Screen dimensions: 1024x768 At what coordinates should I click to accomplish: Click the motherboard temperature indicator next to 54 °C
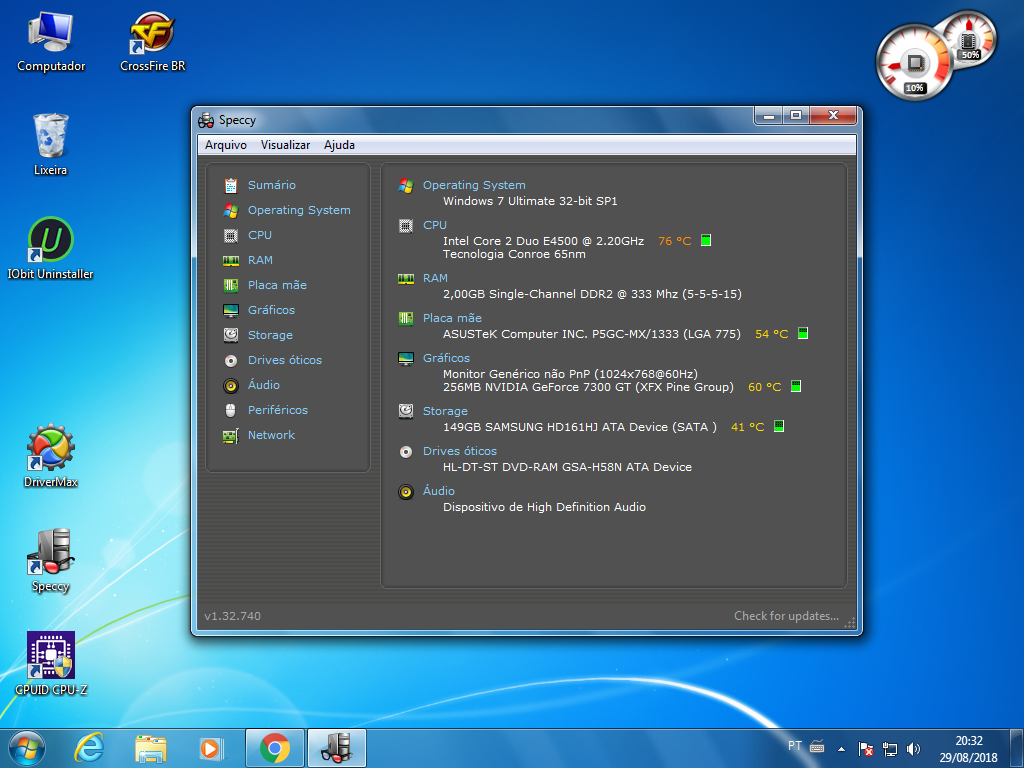803,333
